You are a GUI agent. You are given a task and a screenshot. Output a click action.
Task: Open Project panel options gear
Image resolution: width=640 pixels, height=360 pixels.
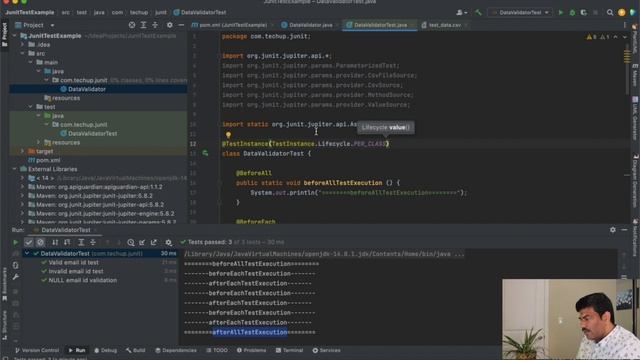[169, 25]
